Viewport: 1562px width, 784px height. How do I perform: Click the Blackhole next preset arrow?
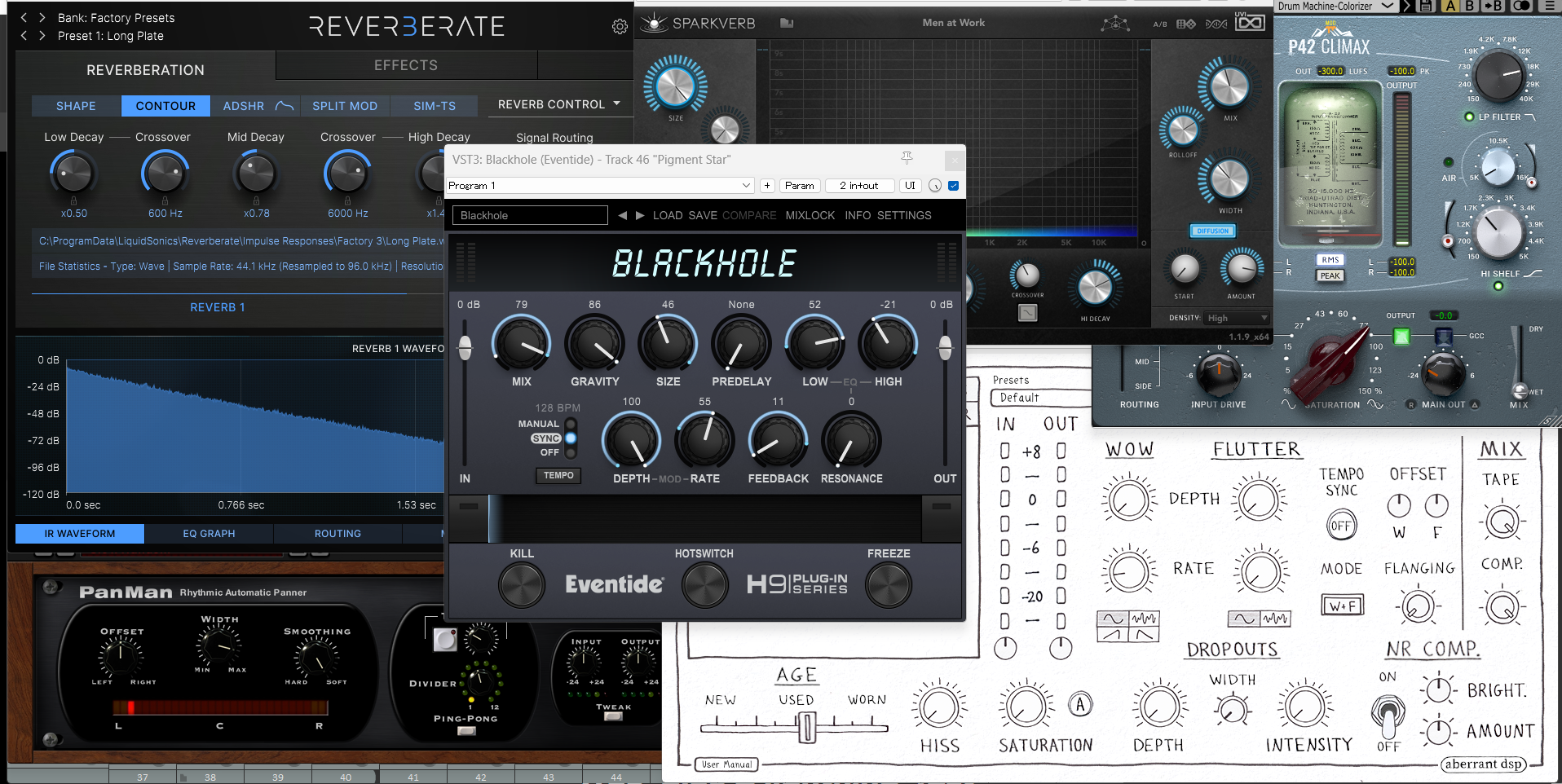640,215
